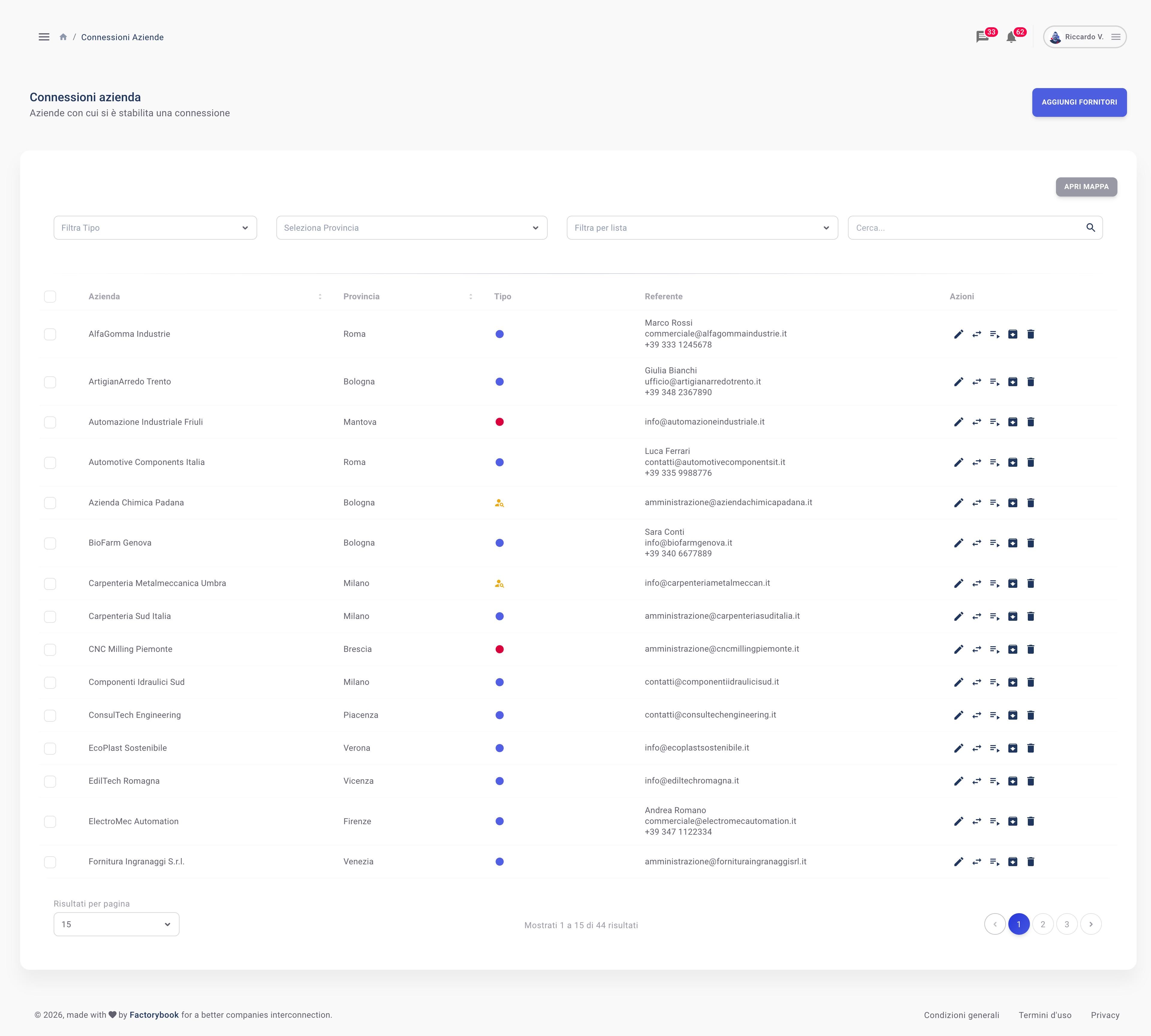Focus the Cerca search field

(x=975, y=228)
